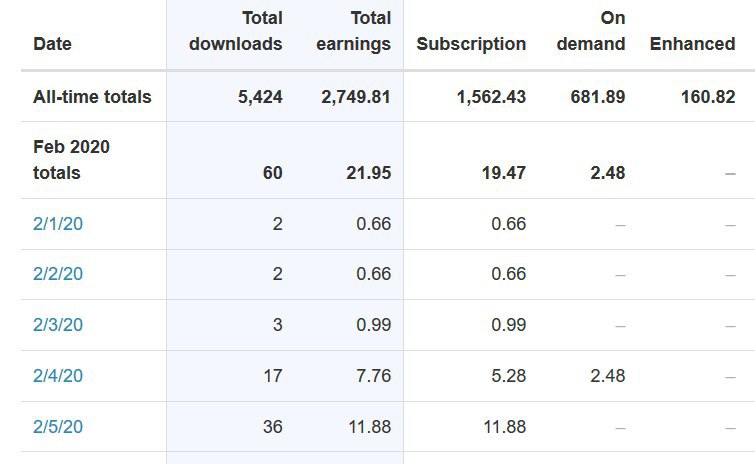Click the Date column header

pyautogui.click(x=52, y=44)
